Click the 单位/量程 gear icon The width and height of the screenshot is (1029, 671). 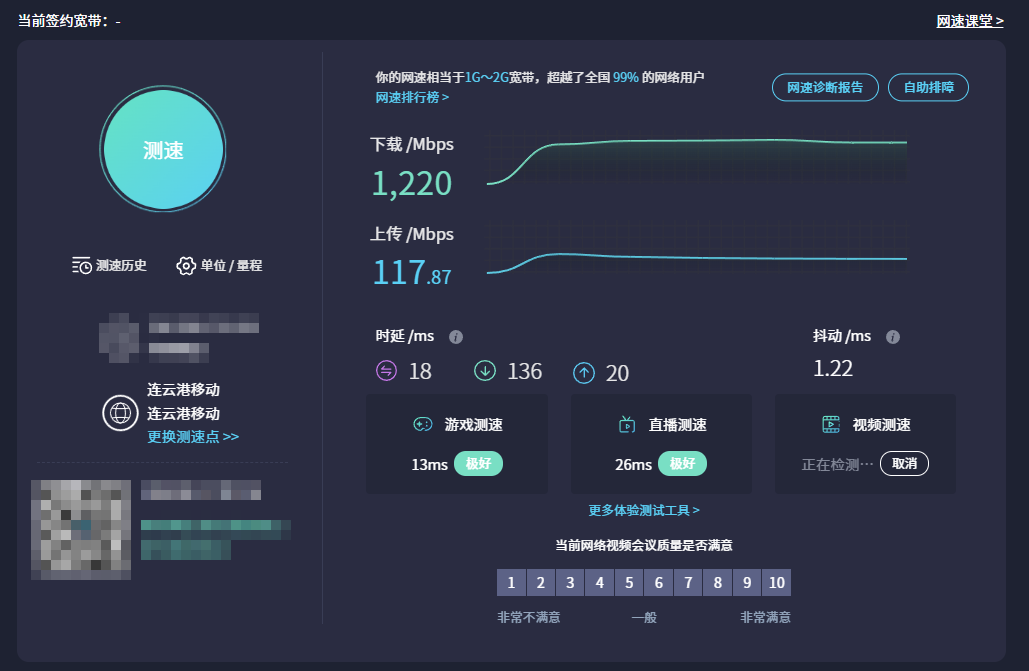pos(186,265)
